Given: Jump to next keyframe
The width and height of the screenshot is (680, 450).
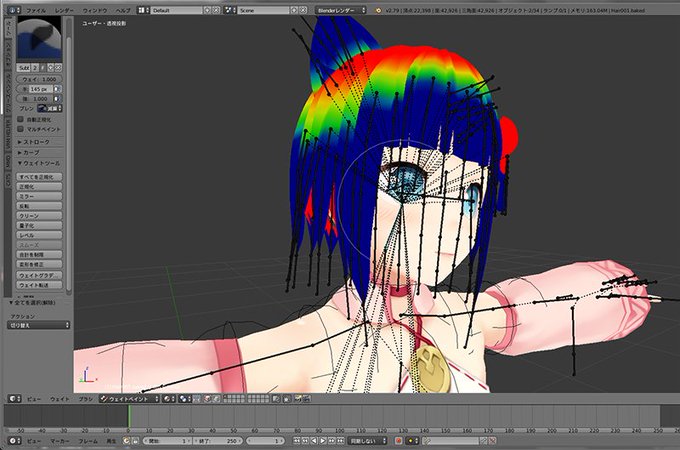Looking at the screenshot, I should pos(331,440).
